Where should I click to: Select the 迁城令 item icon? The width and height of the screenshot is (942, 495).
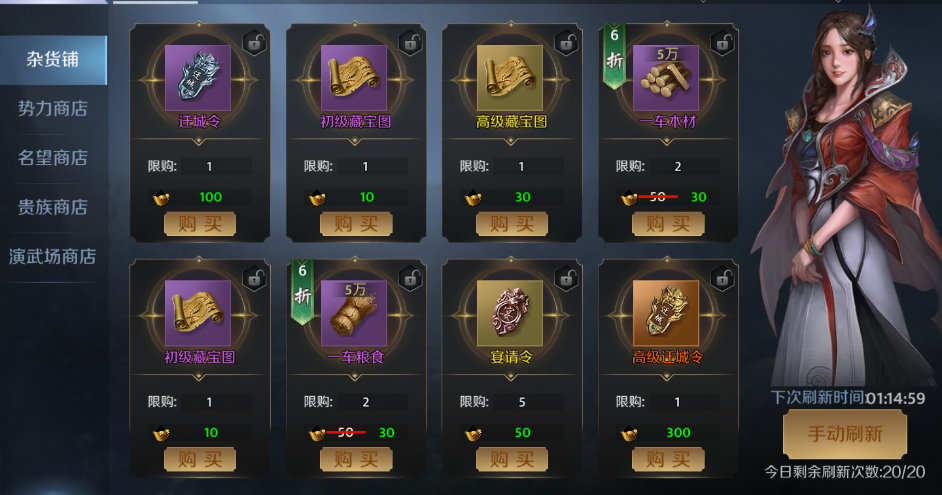click(x=198, y=77)
